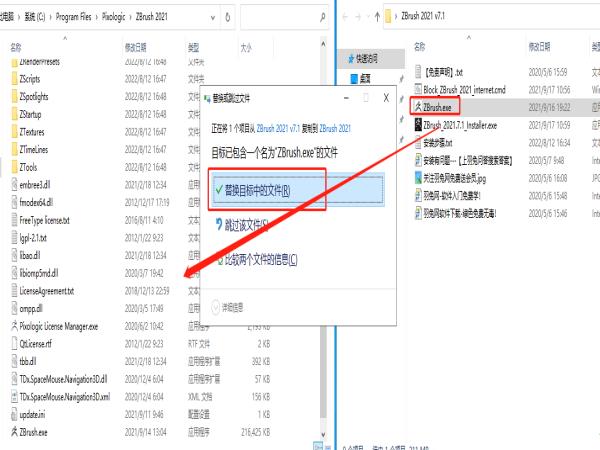This screenshot has width=600, height=450.
Task: Click chevron after Program Files in breadcrumb
Action: pos(97,17)
